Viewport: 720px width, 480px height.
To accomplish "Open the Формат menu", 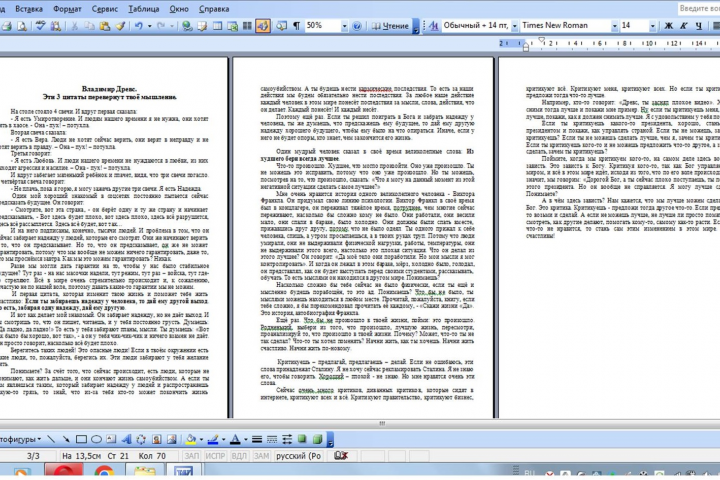I will tap(67, 9).
